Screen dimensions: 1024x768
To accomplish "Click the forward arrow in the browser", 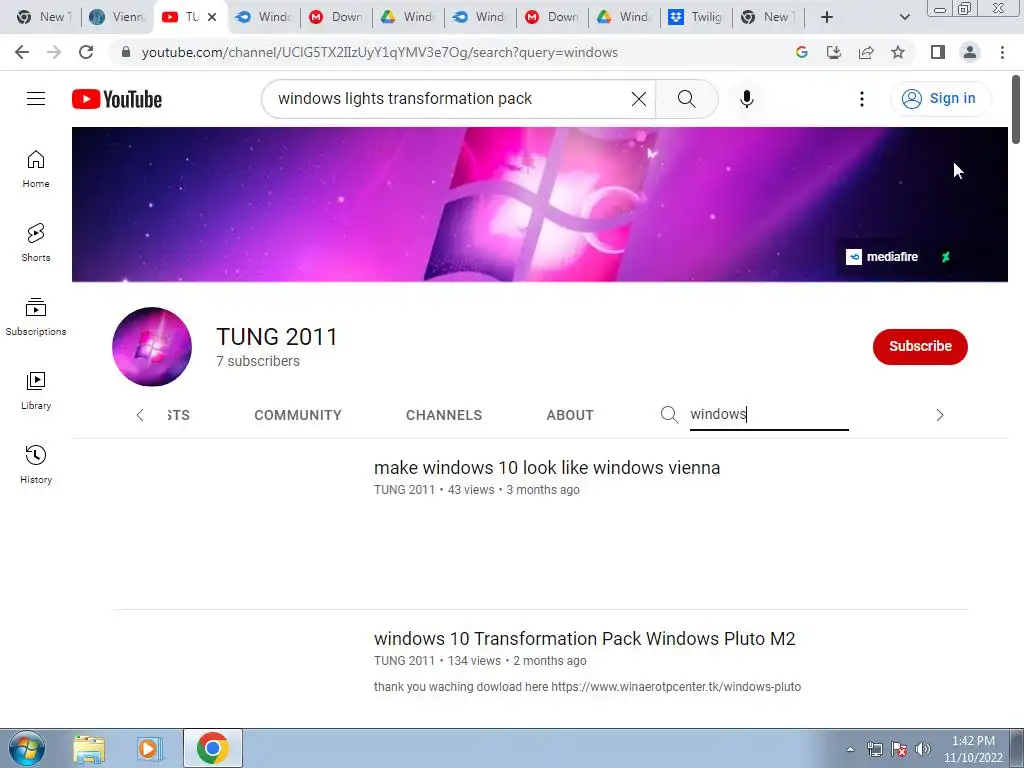I will [x=54, y=52].
